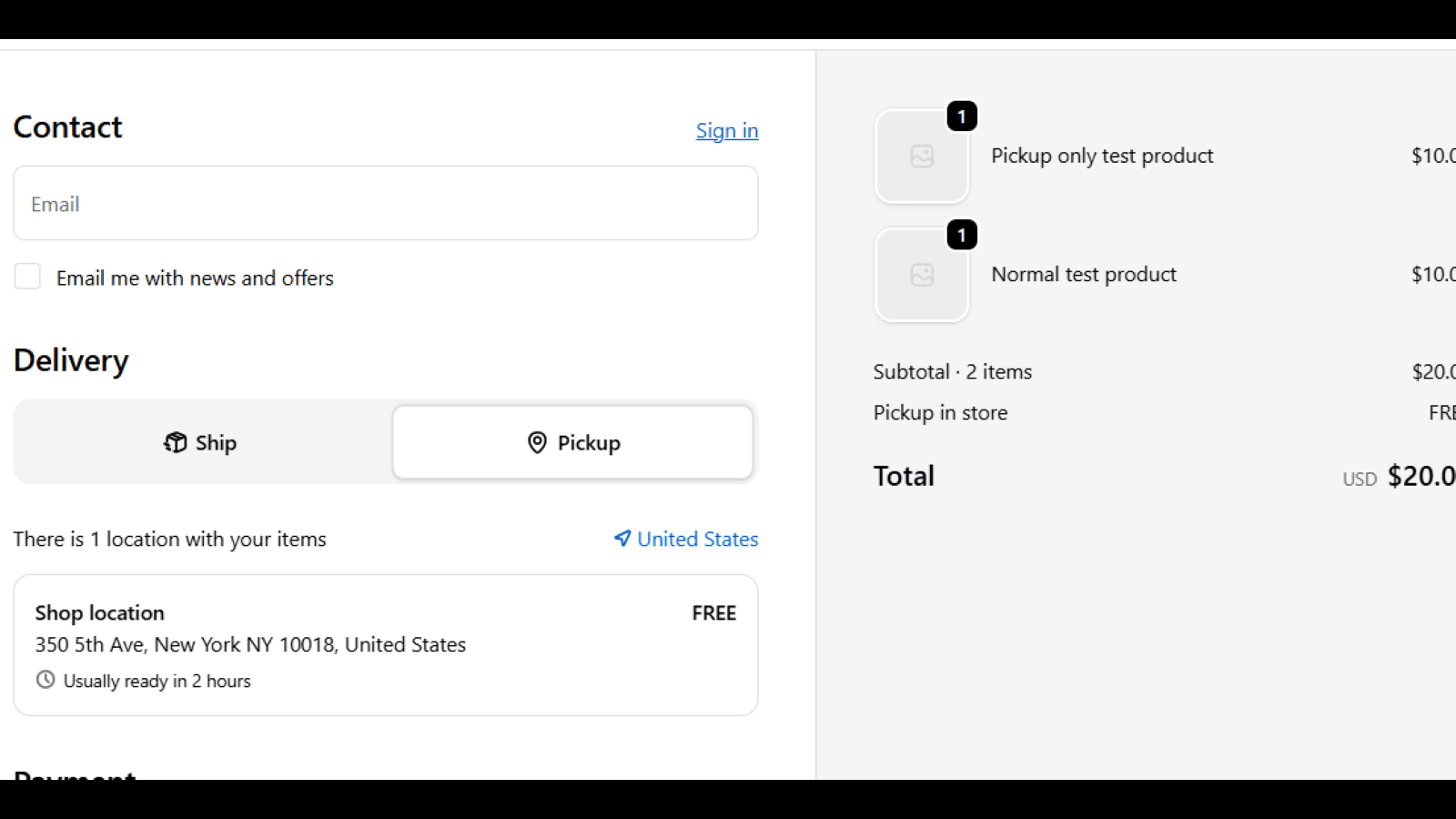This screenshot has width=1456, height=819.
Task: Click the Total amount in order summary
Action: pyautogui.click(x=1421, y=476)
